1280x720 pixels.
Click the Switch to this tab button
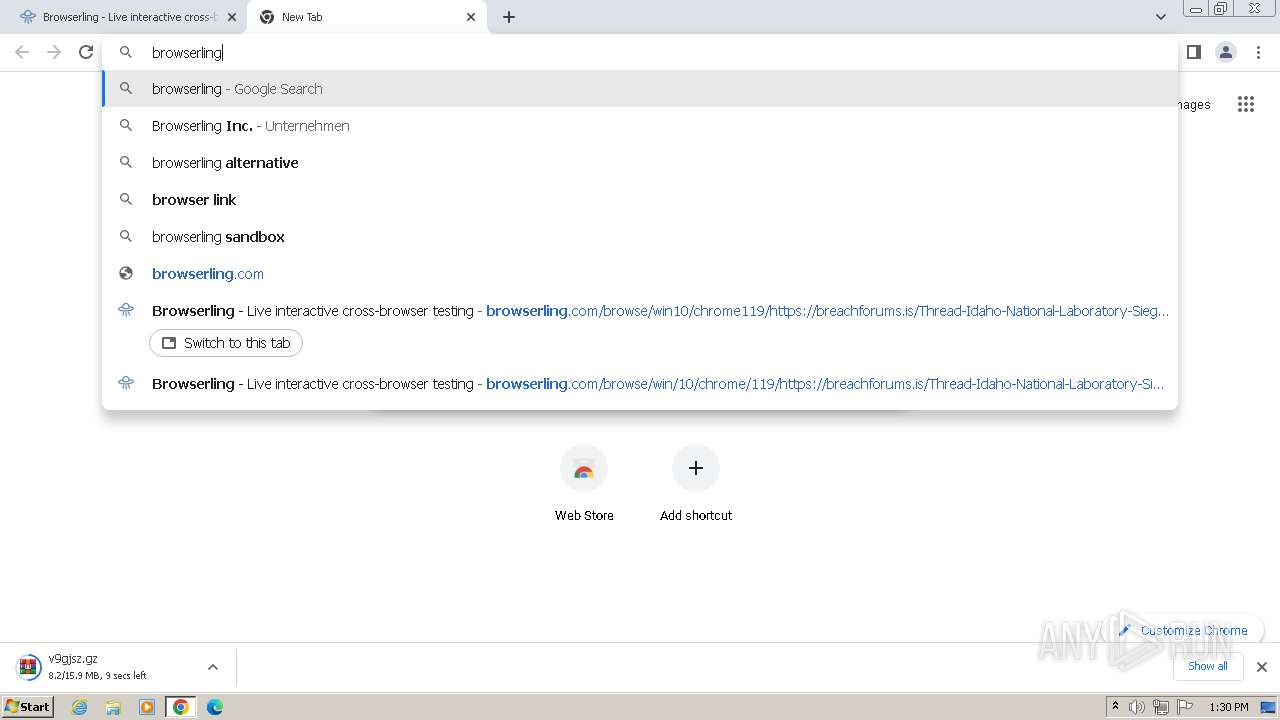tap(226, 343)
